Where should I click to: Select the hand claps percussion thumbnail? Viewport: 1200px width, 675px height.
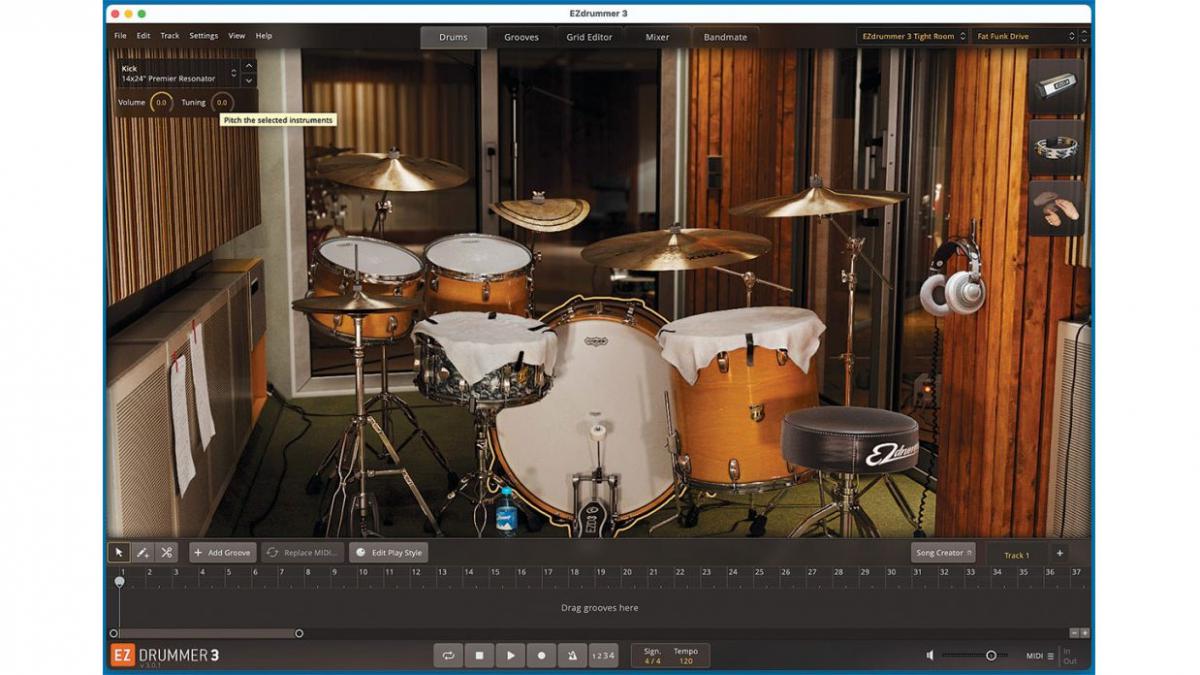(1056, 208)
